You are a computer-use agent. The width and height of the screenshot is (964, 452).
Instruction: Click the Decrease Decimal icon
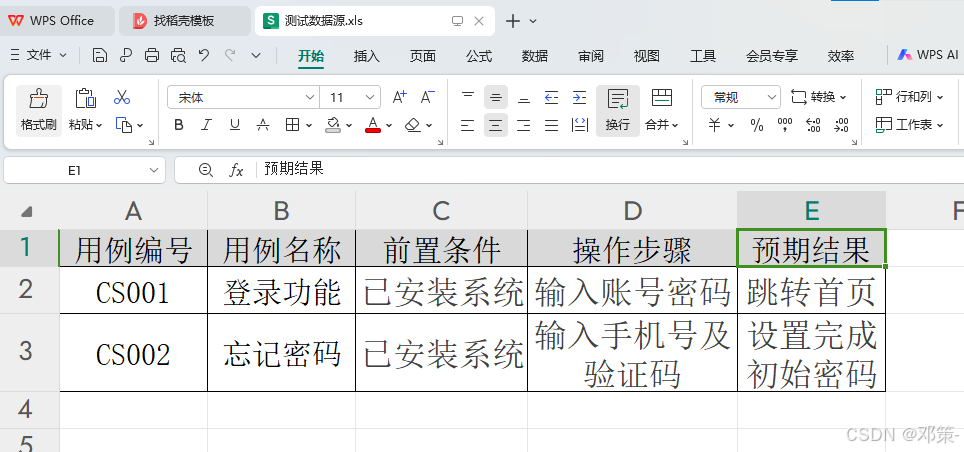(841, 125)
